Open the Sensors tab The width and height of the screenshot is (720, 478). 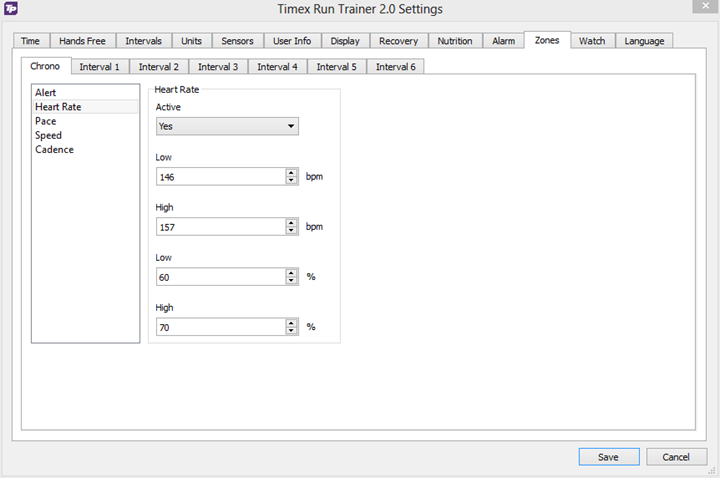pos(237,41)
